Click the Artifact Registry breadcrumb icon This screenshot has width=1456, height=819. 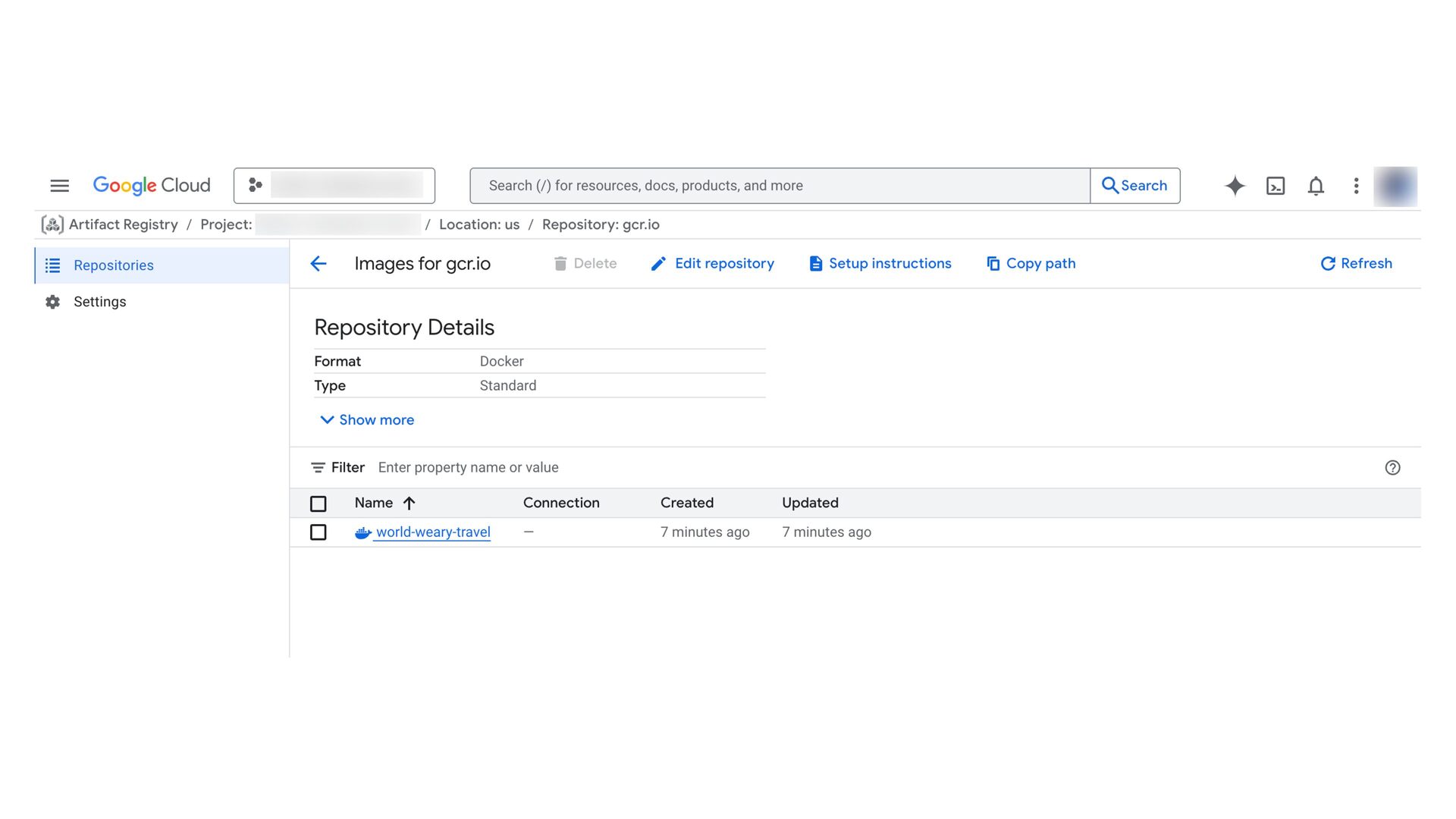(52, 224)
